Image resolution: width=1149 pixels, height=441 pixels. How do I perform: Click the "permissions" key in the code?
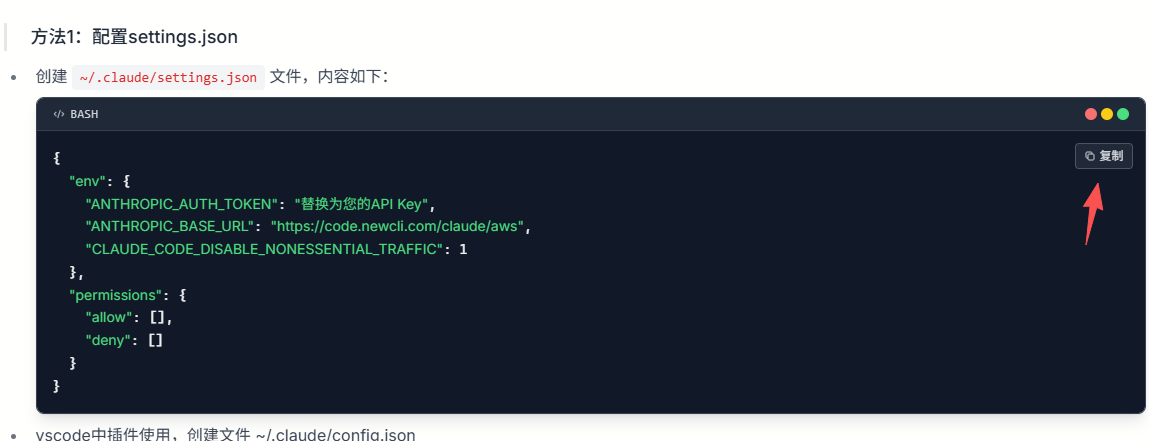click(115, 295)
